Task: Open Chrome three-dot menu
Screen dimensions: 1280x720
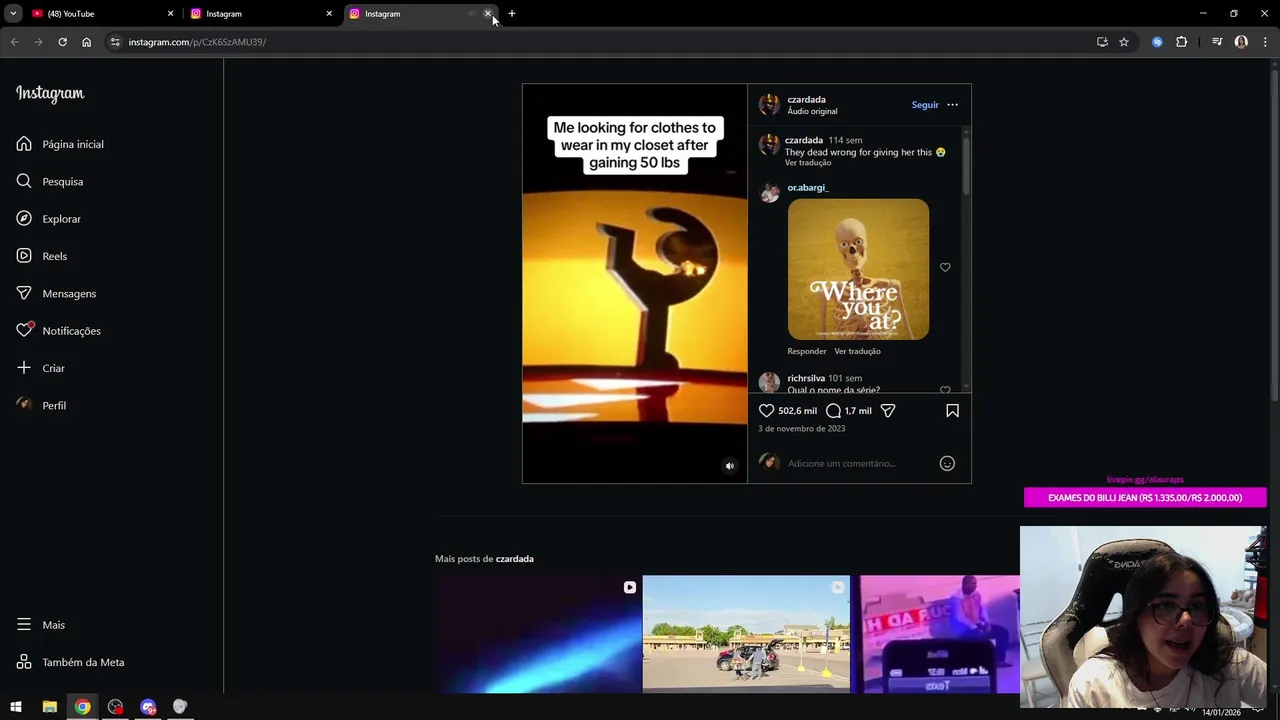Action: 1265,42
